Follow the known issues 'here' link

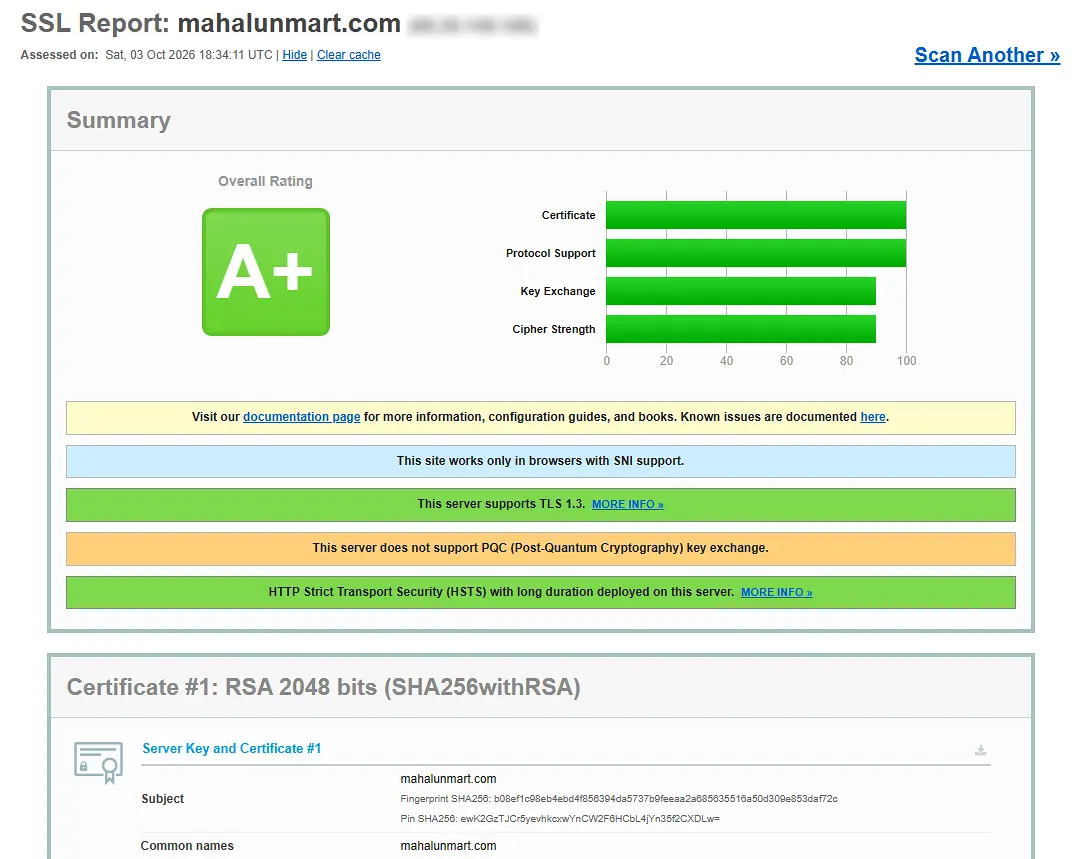(873, 416)
